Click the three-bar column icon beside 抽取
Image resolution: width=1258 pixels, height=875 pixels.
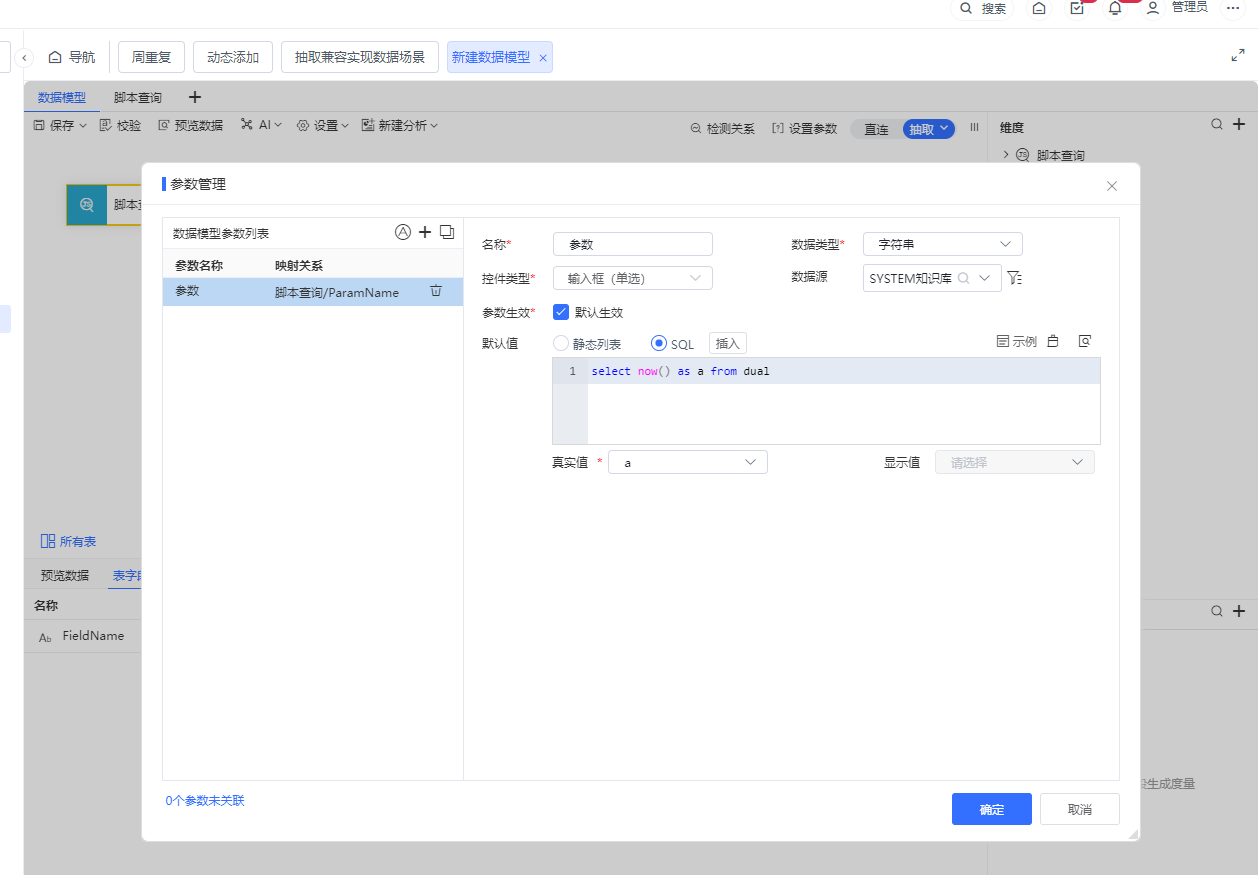tap(974, 128)
